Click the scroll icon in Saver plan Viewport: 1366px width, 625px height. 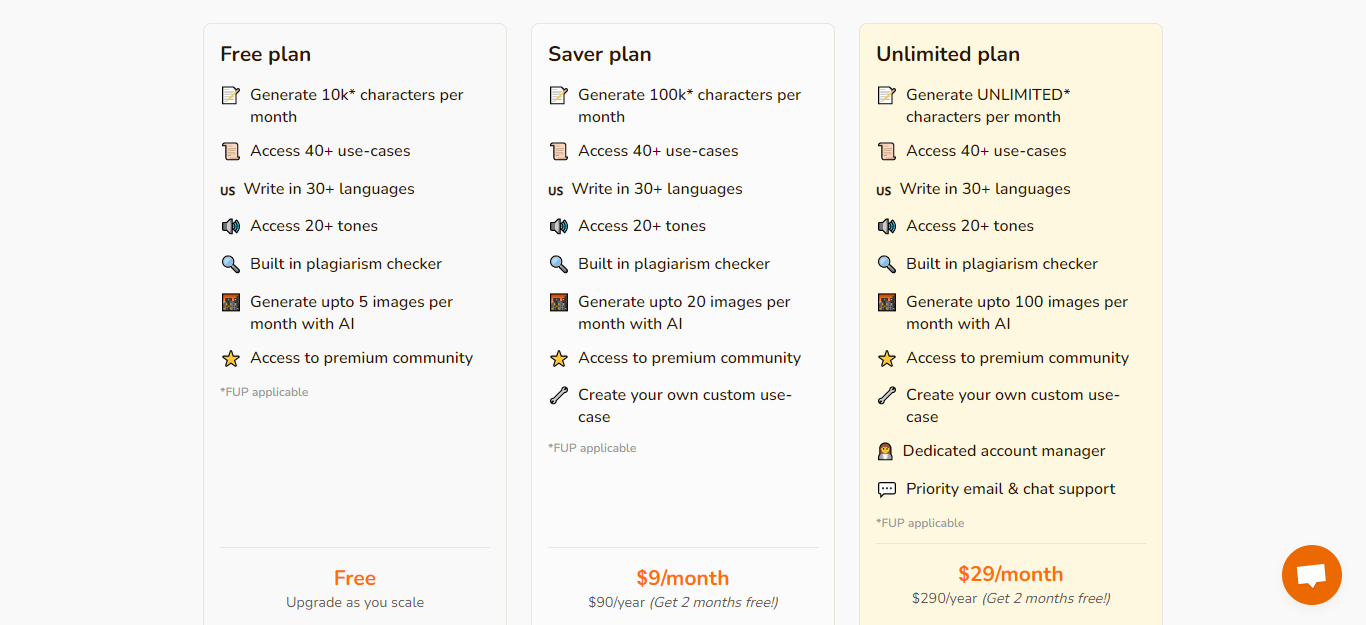coord(559,151)
